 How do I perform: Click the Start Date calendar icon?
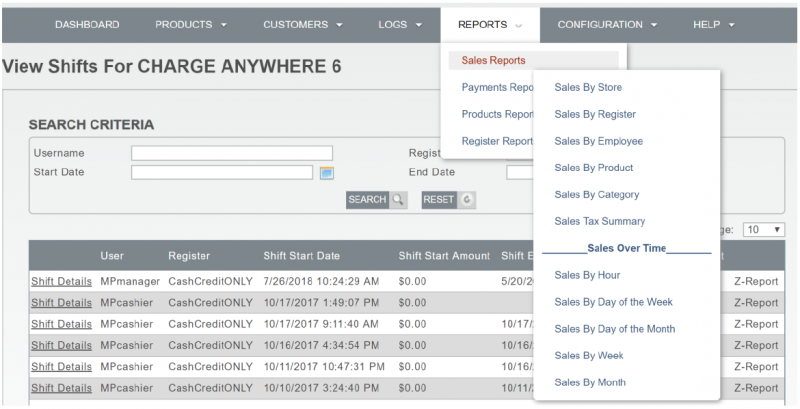(x=326, y=173)
